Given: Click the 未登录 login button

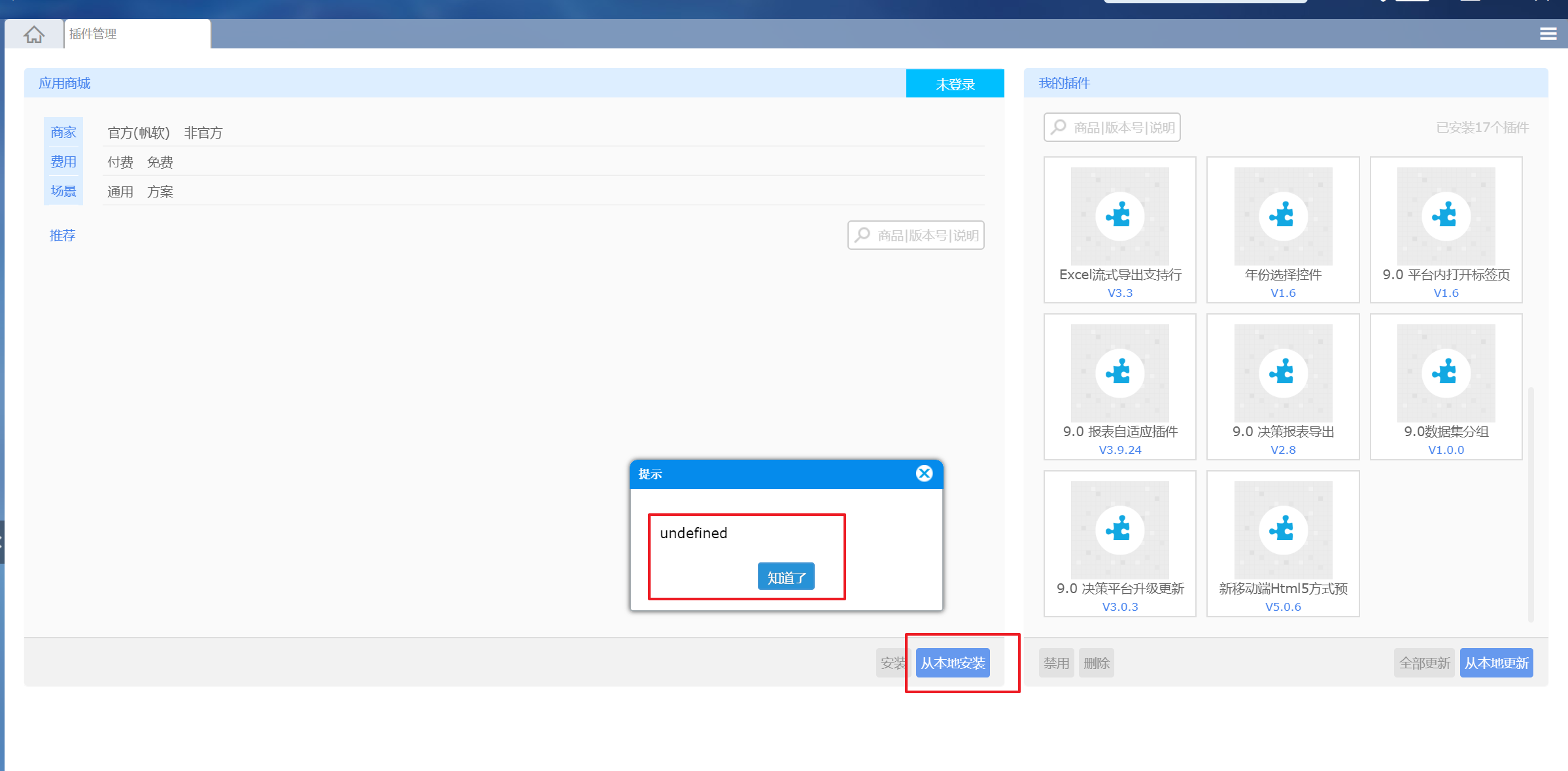Looking at the screenshot, I should (x=955, y=84).
